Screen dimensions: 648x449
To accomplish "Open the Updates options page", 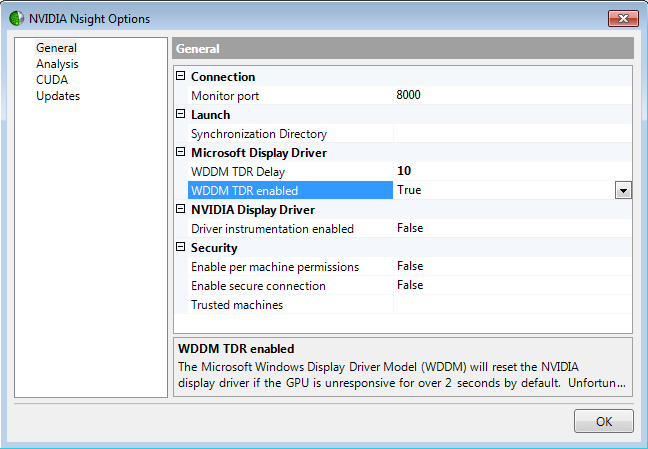I will coord(58,96).
